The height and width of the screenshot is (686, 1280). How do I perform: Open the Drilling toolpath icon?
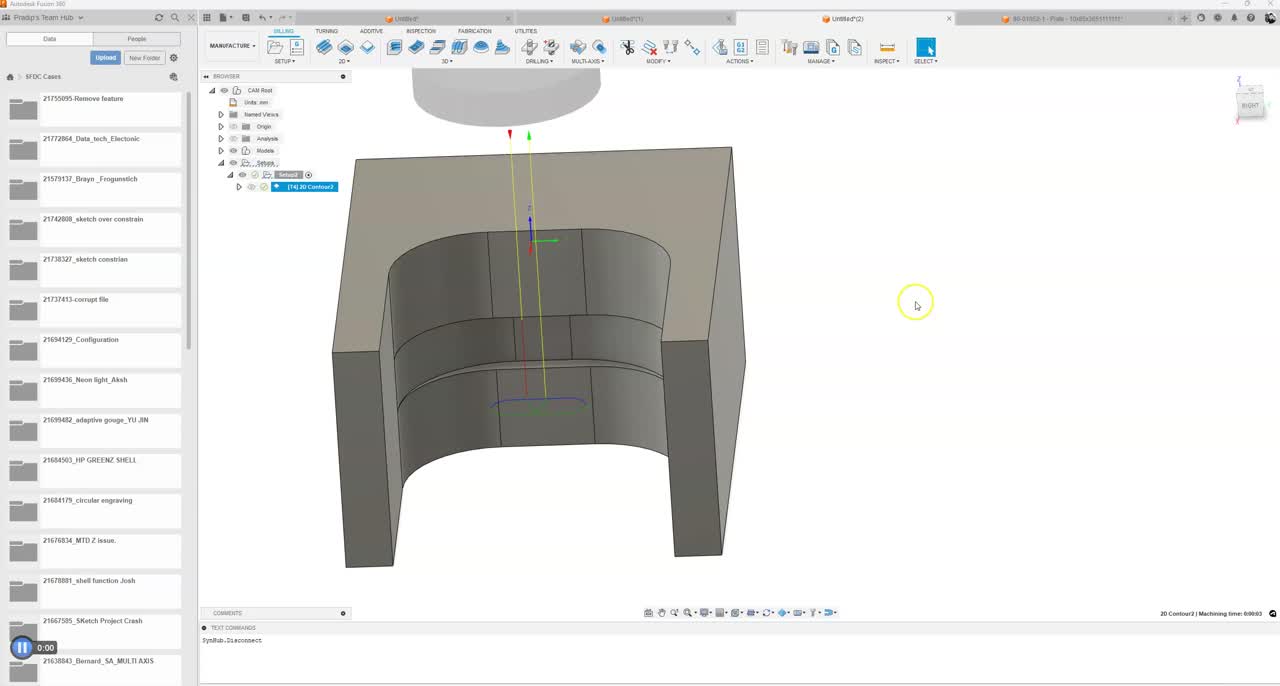(528, 47)
